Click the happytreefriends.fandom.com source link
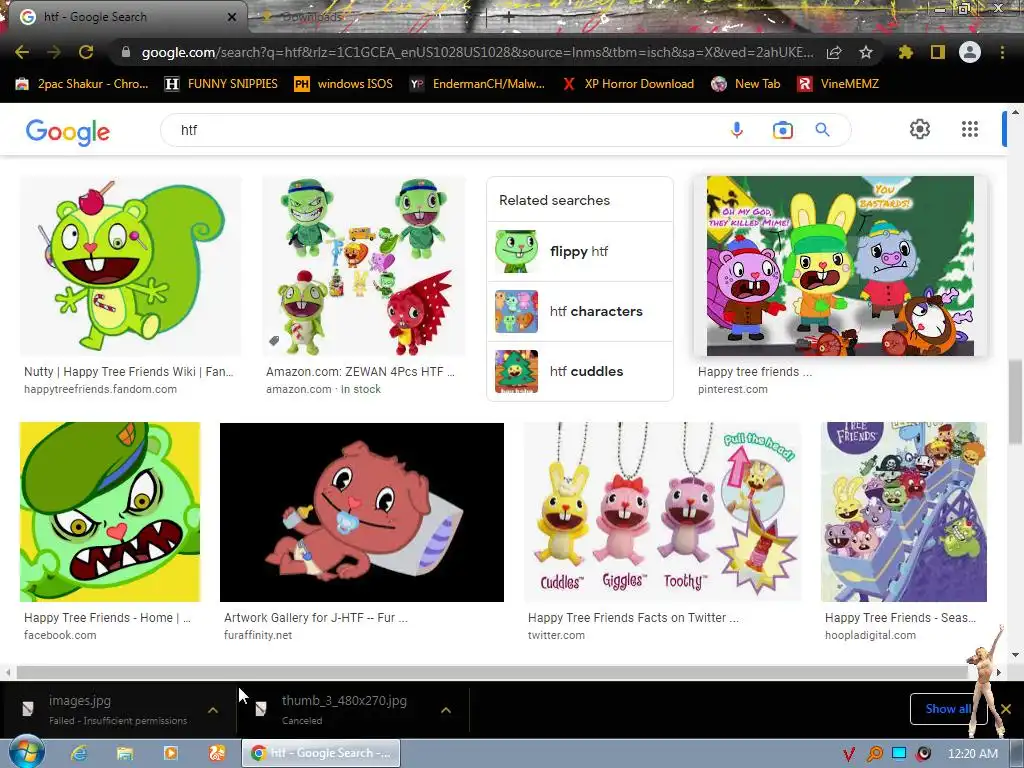Screen dimensions: 1024x768 pyautogui.click(x=101, y=389)
